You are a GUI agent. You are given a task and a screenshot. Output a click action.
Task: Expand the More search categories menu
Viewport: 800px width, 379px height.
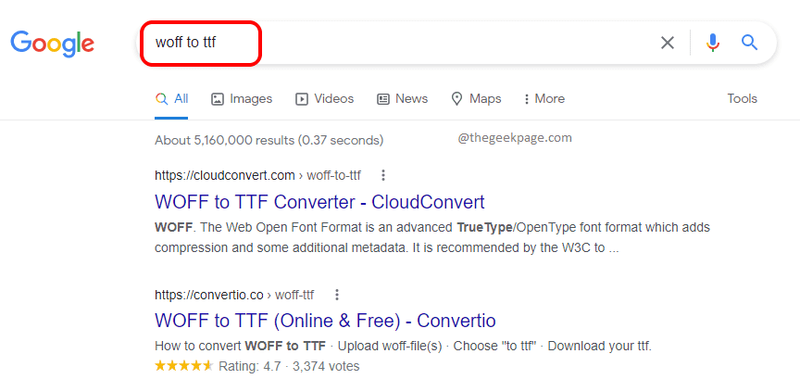click(x=544, y=99)
